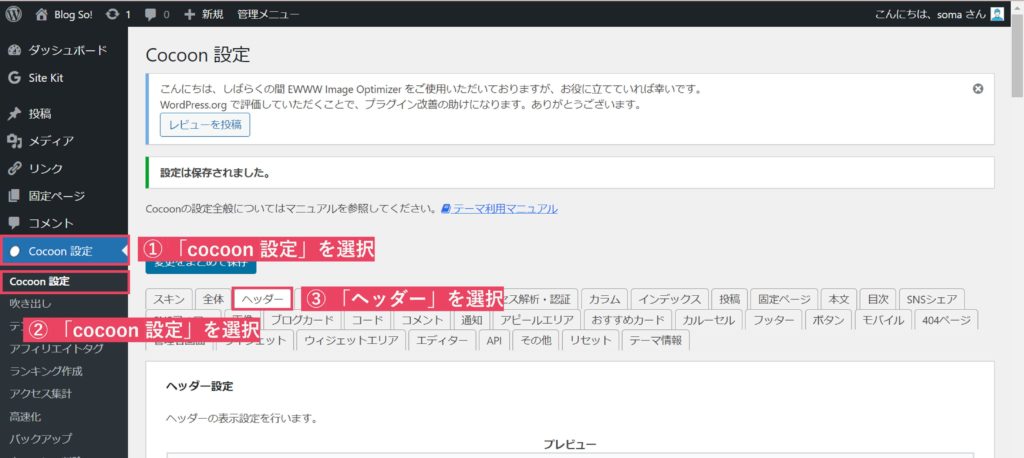Open the Blog So! site home icon
The image size is (1024, 458).
(x=41, y=14)
